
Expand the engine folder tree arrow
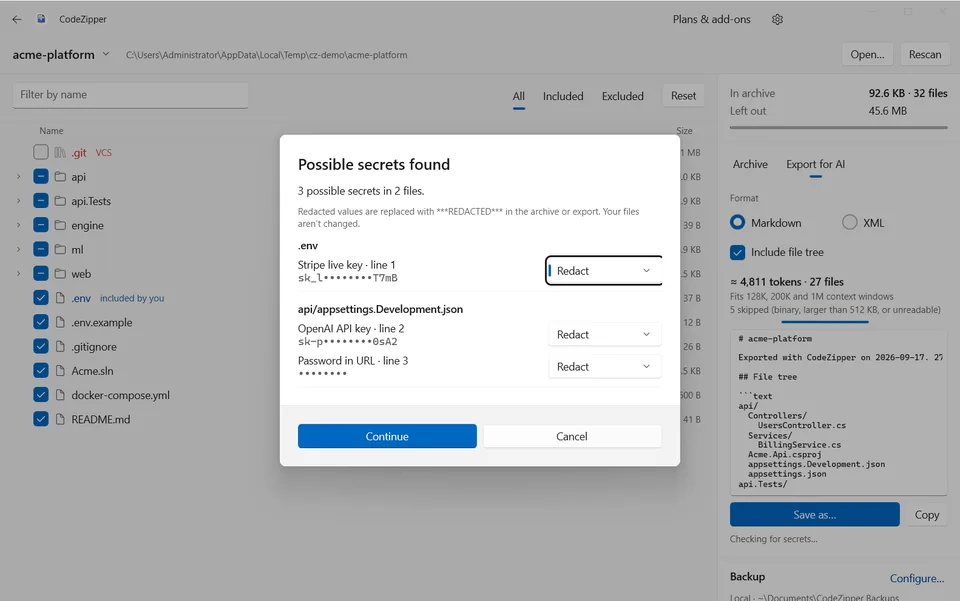click(18, 225)
